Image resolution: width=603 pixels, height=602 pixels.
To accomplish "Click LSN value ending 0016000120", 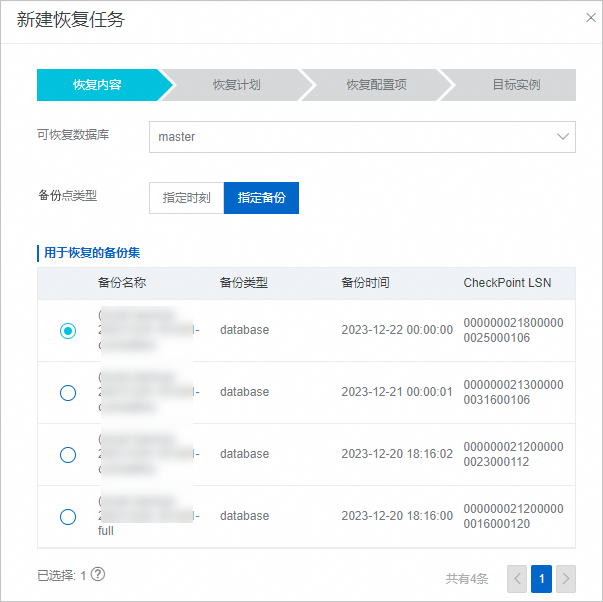I will [513, 516].
